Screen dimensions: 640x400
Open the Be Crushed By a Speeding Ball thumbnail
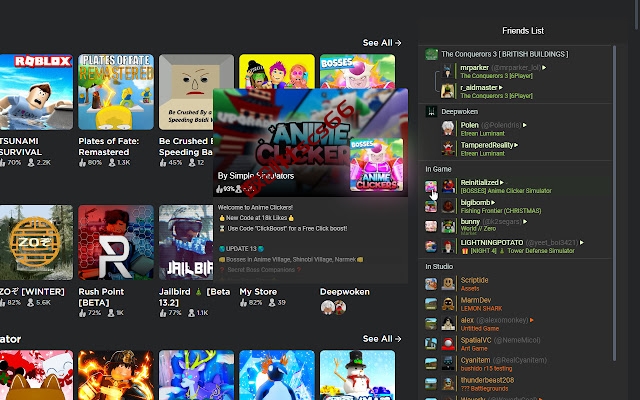coord(186,92)
